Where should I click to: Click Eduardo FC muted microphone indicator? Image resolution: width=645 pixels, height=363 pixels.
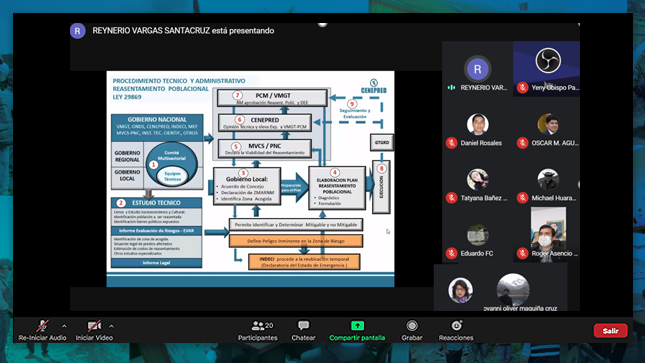(x=451, y=253)
